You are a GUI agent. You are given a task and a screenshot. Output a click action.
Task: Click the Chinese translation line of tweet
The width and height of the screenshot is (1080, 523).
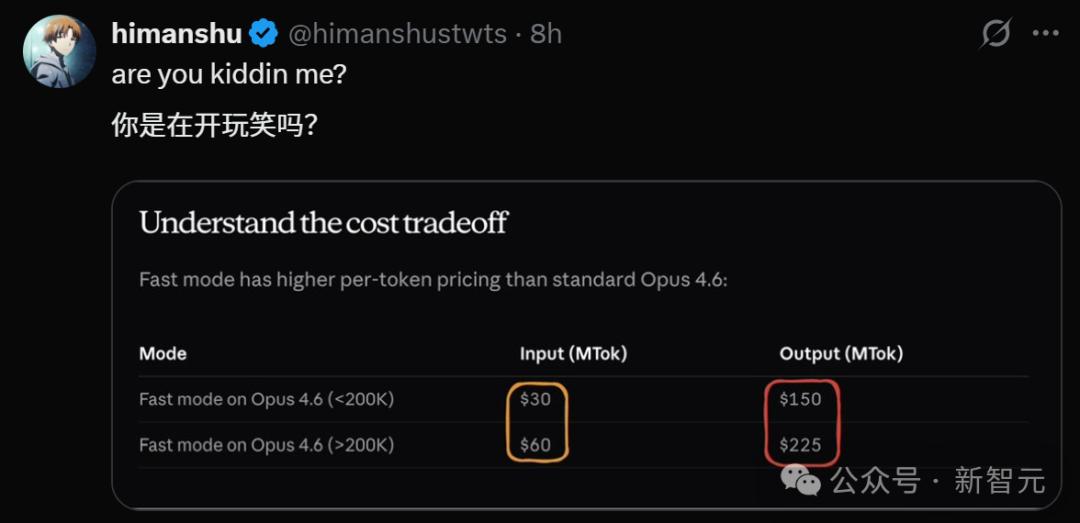coord(214,125)
